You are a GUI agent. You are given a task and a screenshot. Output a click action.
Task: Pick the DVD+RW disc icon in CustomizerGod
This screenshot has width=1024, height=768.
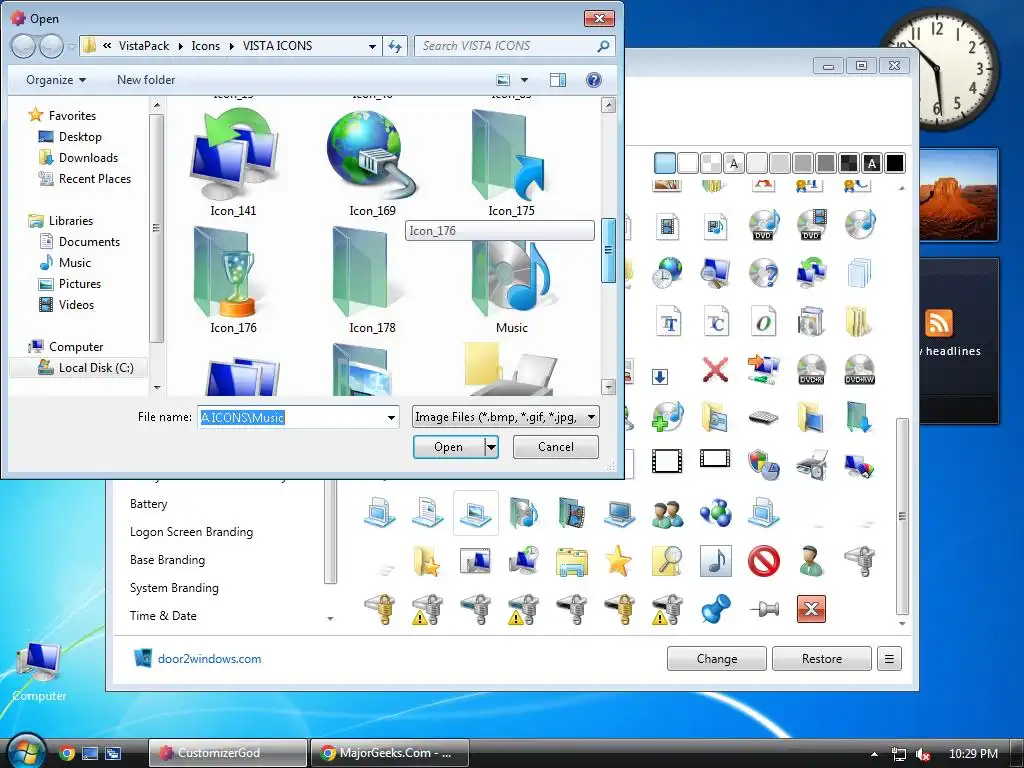click(x=859, y=369)
